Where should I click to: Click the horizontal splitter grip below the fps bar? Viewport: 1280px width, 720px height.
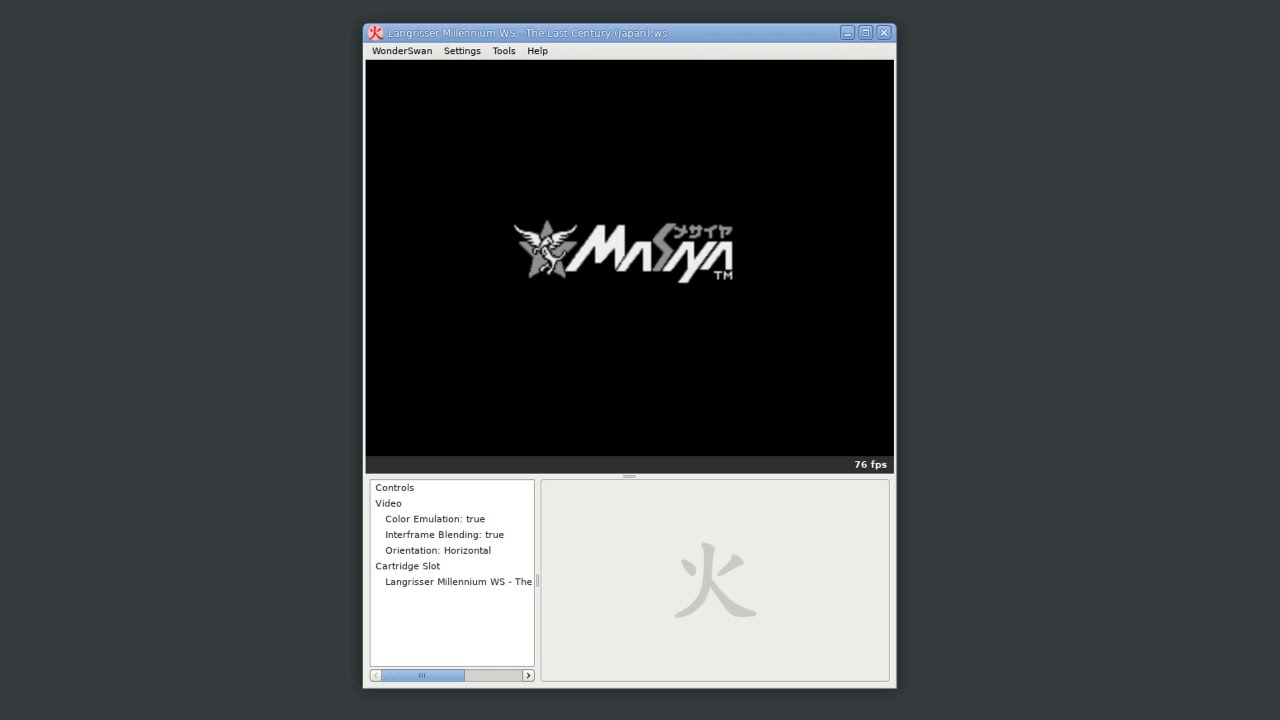[x=629, y=476]
